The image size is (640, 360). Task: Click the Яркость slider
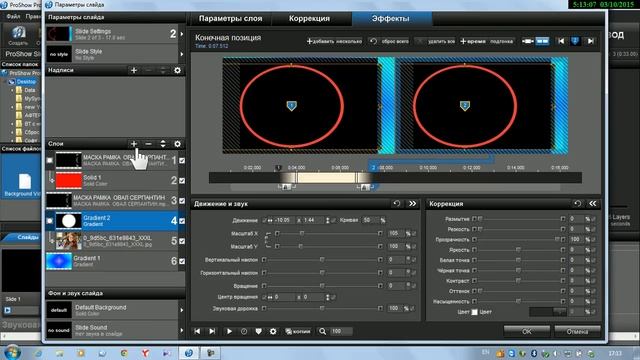point(518,250)
